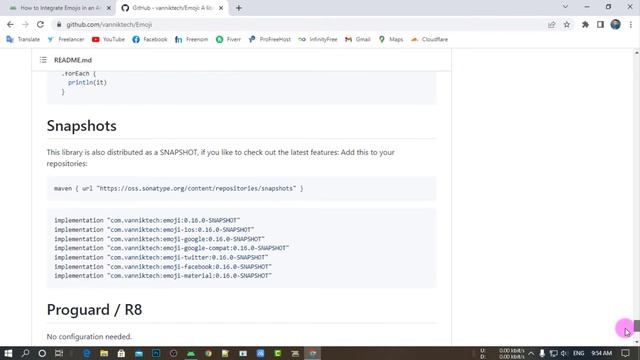Viewport: 640px width, 360px height.
Task: Open the Fiverr bookmark
Action: pos(228,39)
